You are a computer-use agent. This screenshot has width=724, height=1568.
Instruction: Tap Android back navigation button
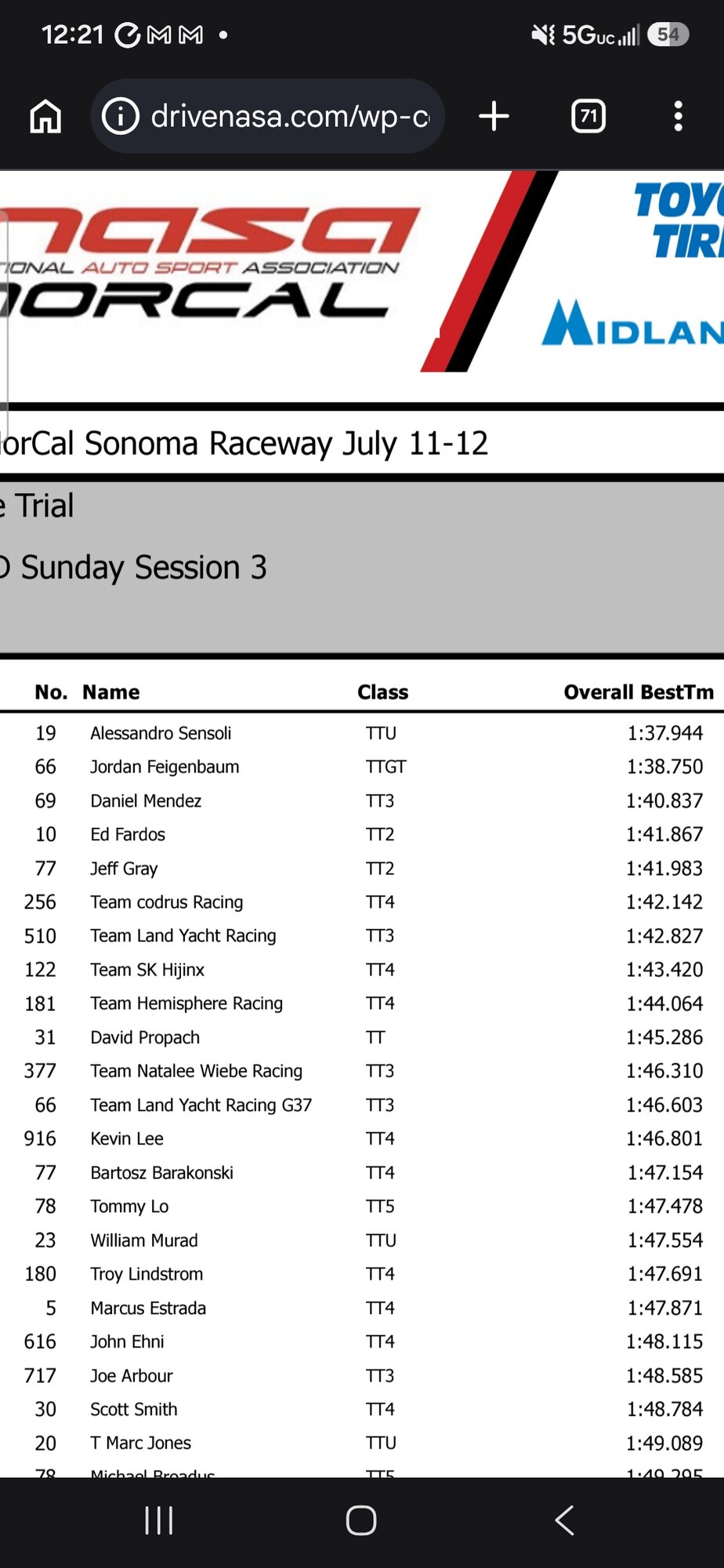click(564, 1520)
